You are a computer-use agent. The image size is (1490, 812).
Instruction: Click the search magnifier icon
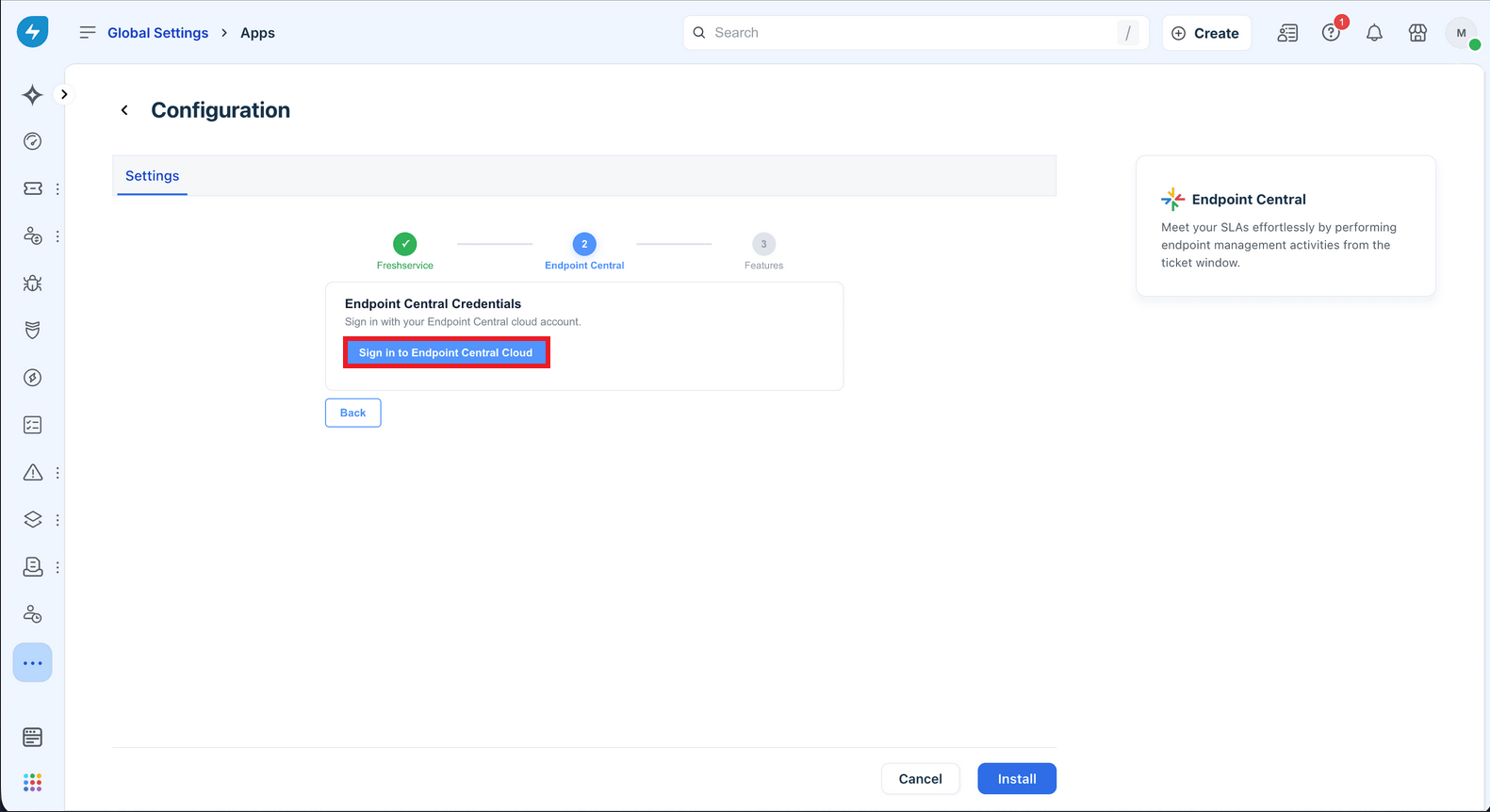pyautogui.click(x=699, y=33)
